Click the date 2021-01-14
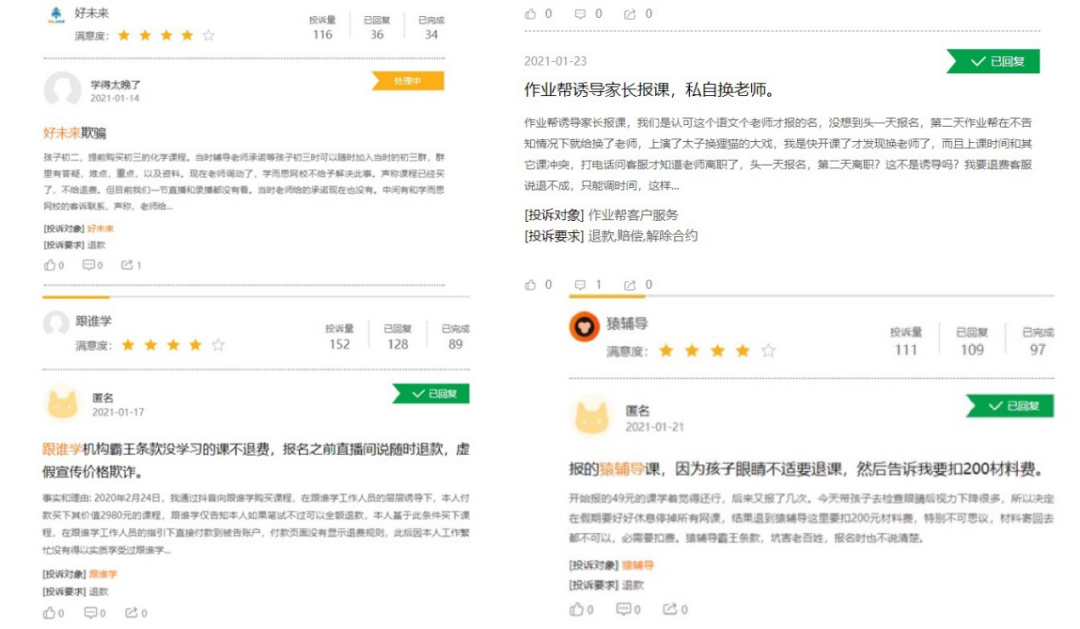1080x629 pixels. (x=115, y=99)
